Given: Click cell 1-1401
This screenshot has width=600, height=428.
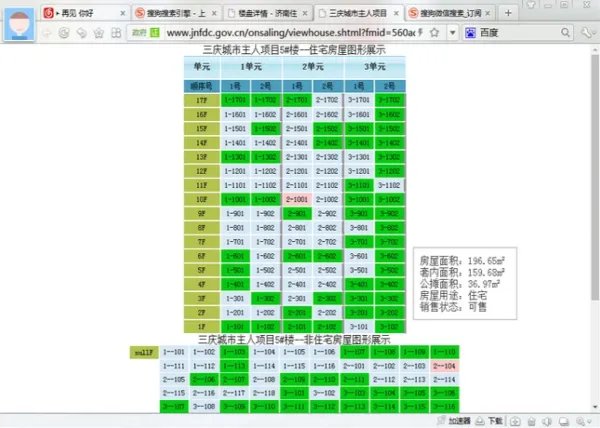Looking at the screenshot, I should [x=235, y=143].
